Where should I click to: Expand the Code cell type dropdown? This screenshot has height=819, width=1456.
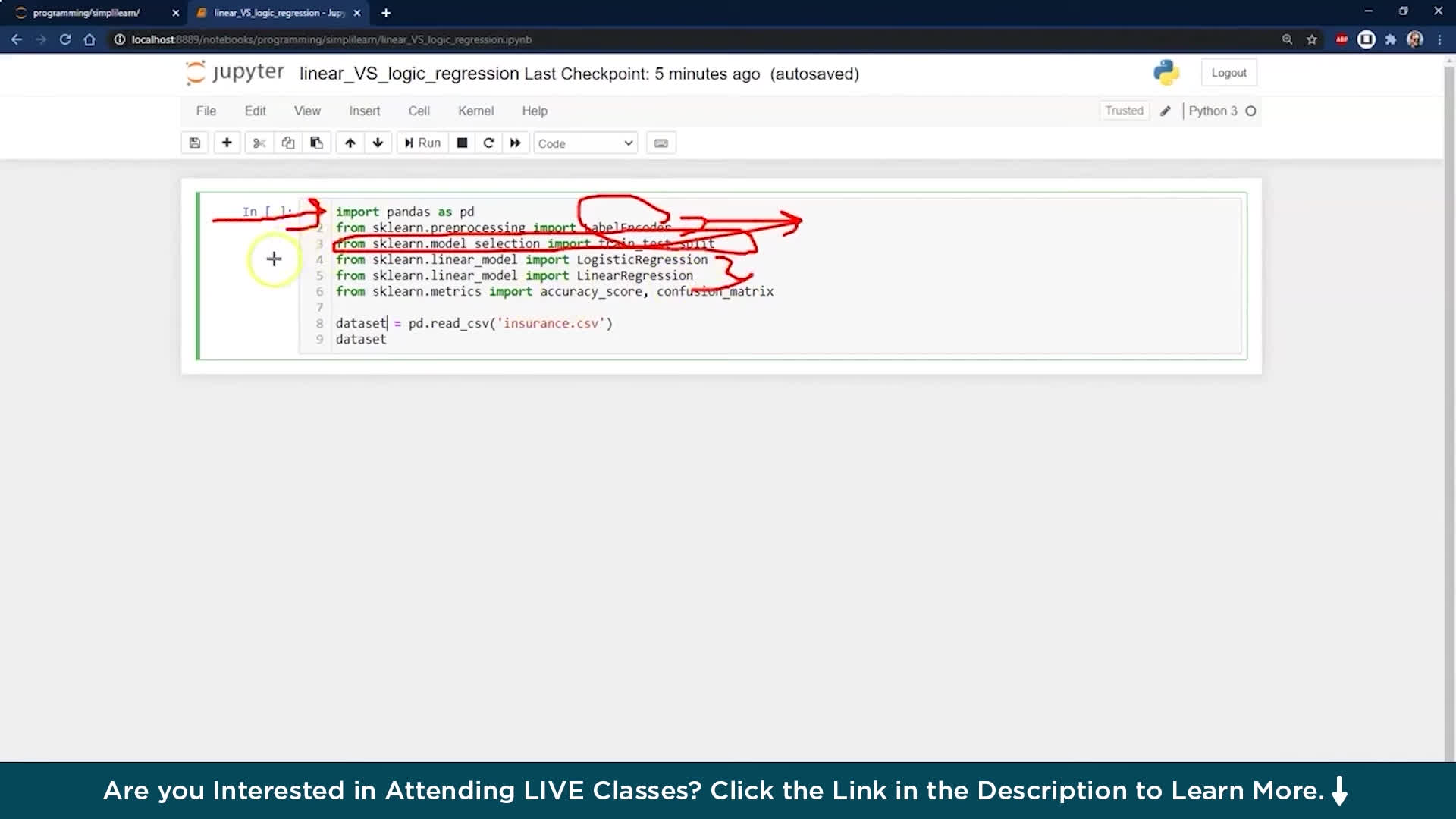pyautogui.click(x=585, y=143)
